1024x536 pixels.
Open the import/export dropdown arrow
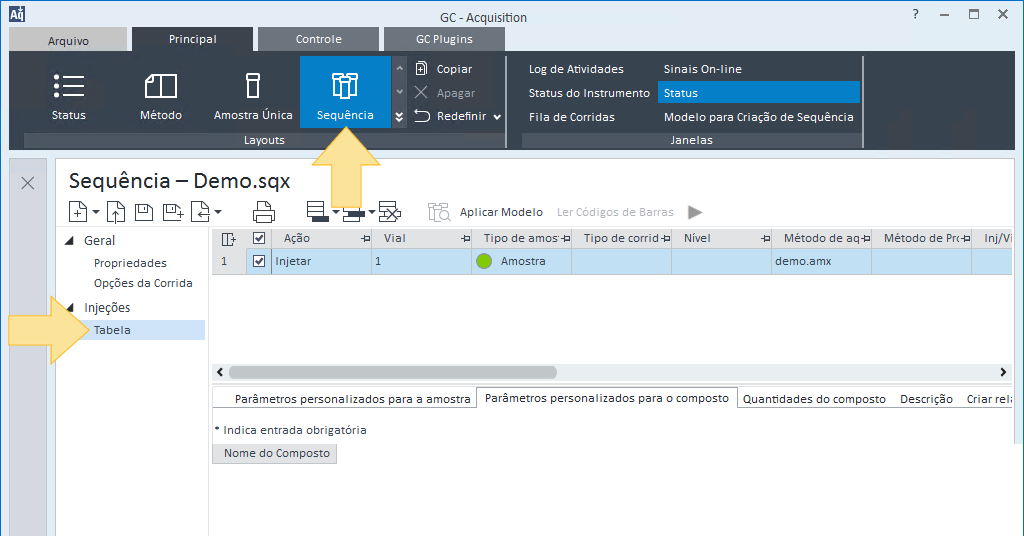click(218, 212)
